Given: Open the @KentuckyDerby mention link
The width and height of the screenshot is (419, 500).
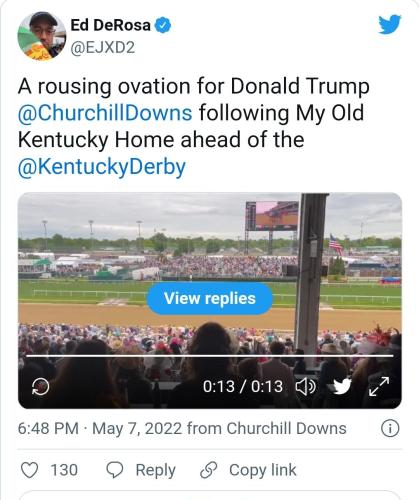Looking at the screenshot, I should [x=102, y=167].
